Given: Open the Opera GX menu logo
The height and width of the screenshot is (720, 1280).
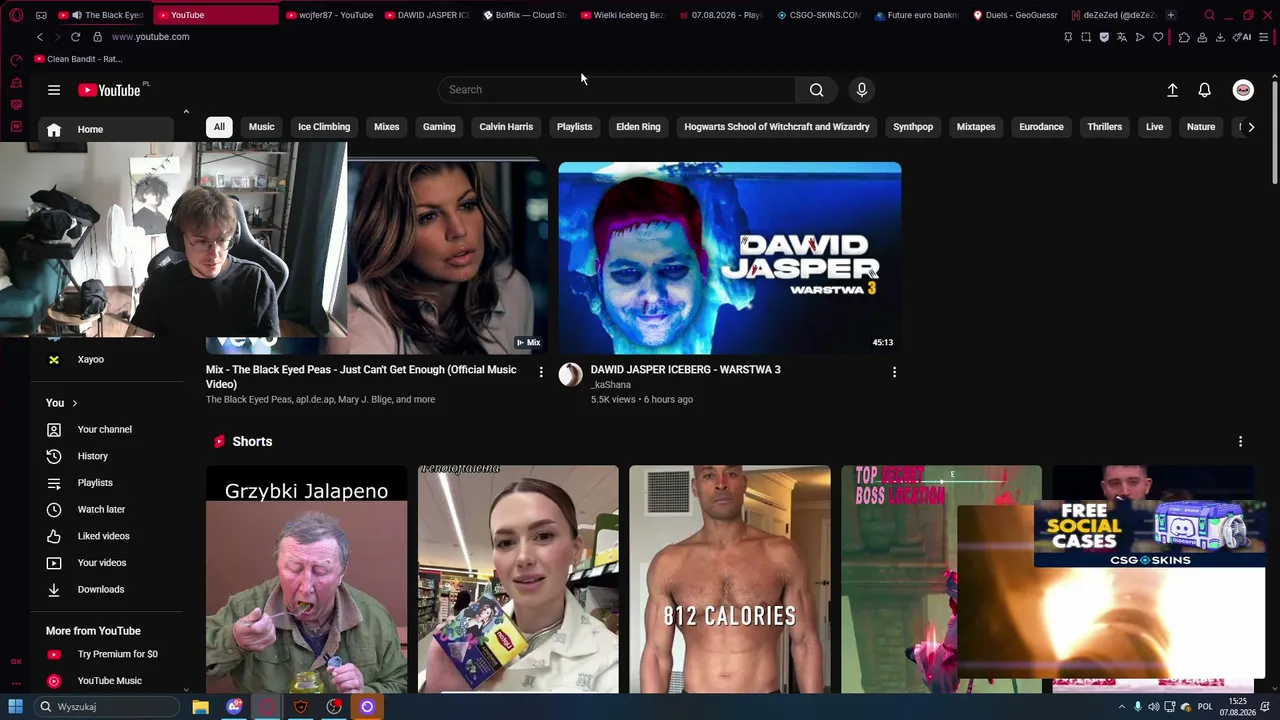Looking at the screenshot, I should (x=16, y=15).
